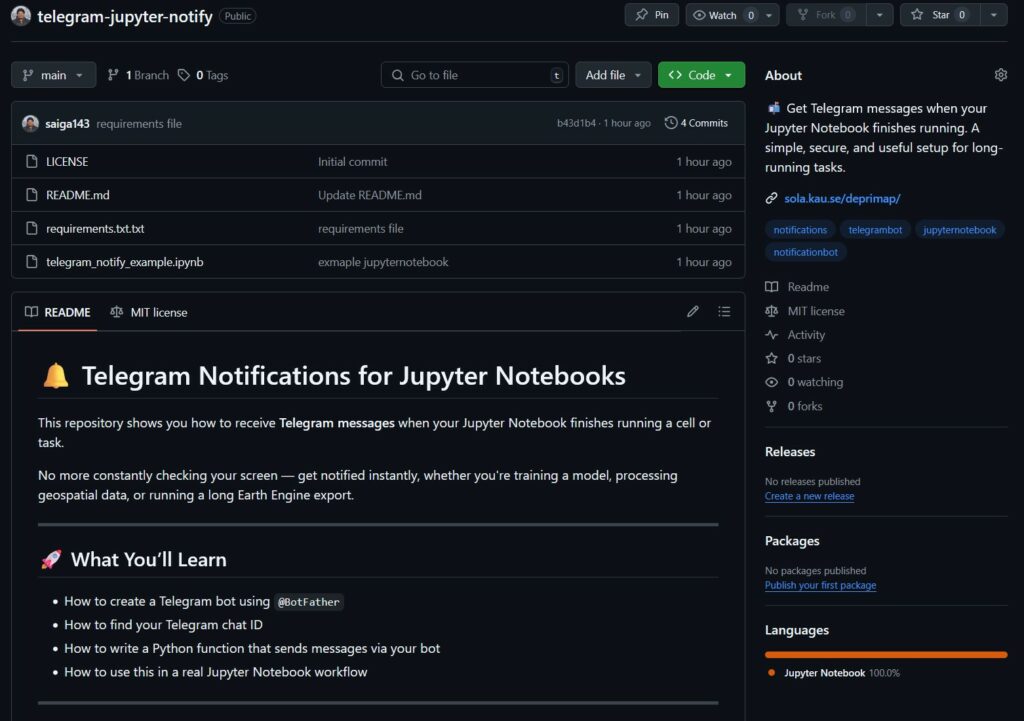Image resolution: width=1024 pixels, height=721 pixels.
Task: Click the orange Languages progress bar
Action: coord(886,654)
